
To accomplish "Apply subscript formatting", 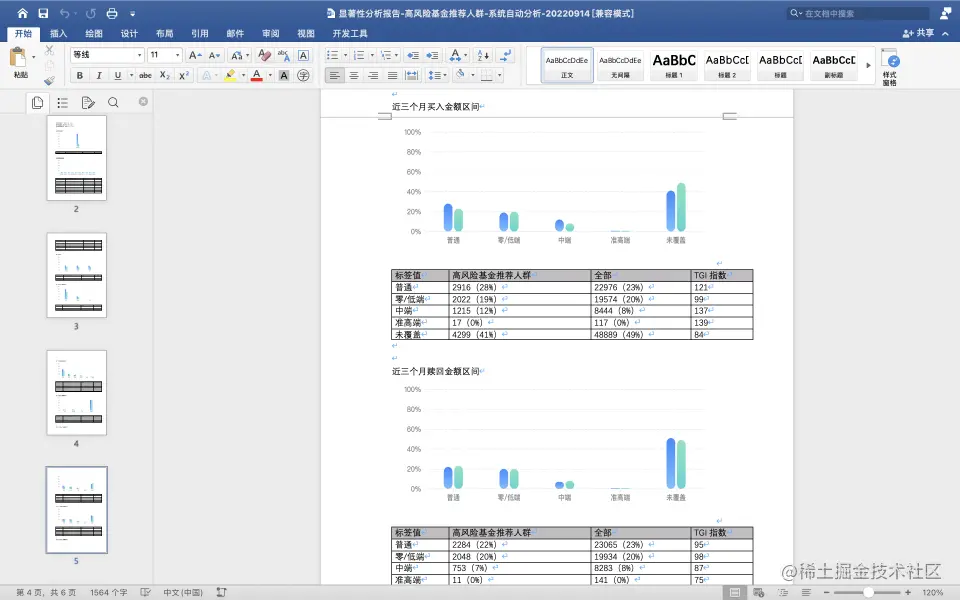I will (x=164, y=75).
